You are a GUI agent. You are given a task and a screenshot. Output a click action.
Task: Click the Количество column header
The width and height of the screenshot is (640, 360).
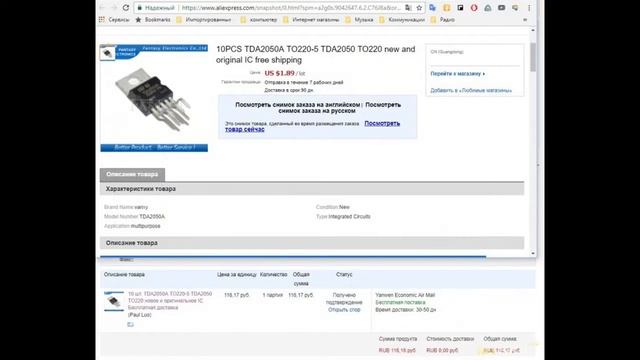[273, 275]
